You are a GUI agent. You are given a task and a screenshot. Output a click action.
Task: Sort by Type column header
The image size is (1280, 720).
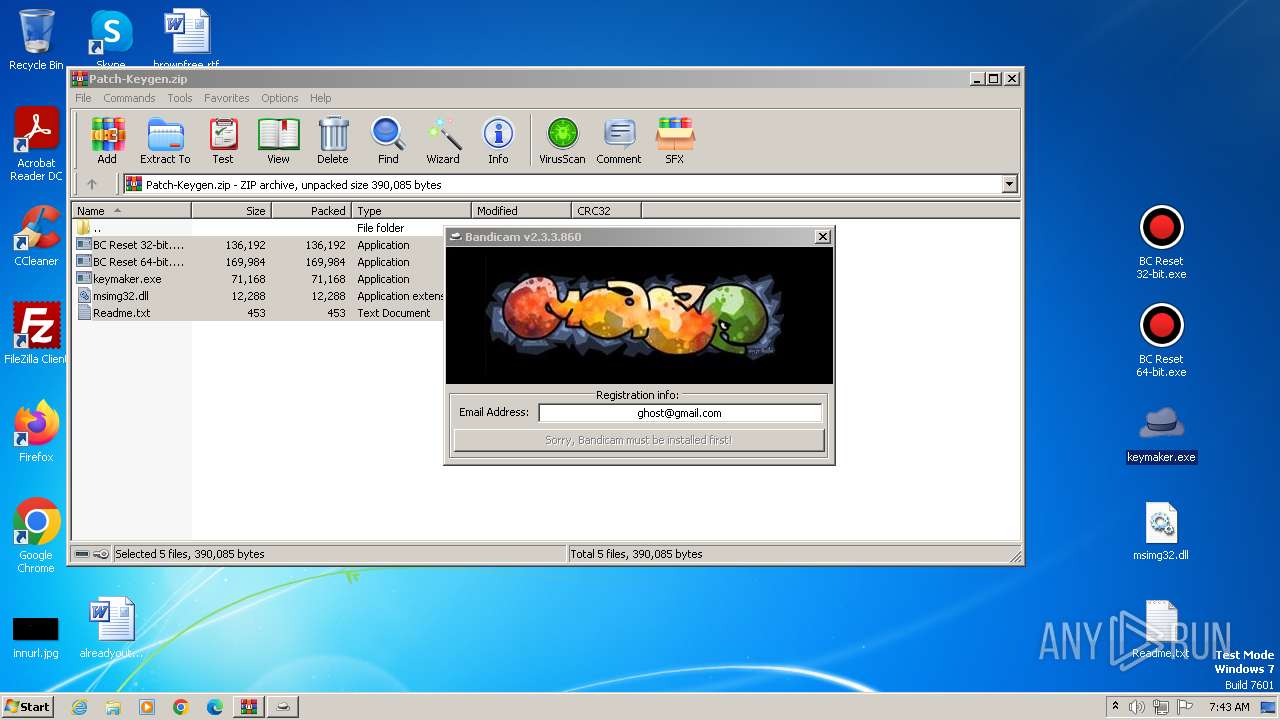point(411,211)
